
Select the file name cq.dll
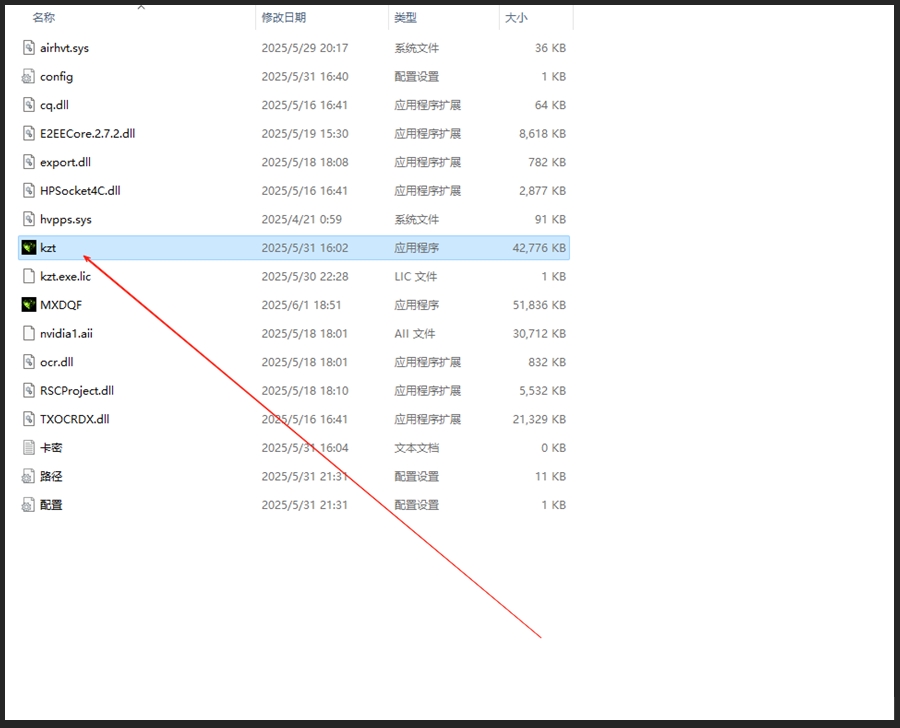(x=54, y=106)
